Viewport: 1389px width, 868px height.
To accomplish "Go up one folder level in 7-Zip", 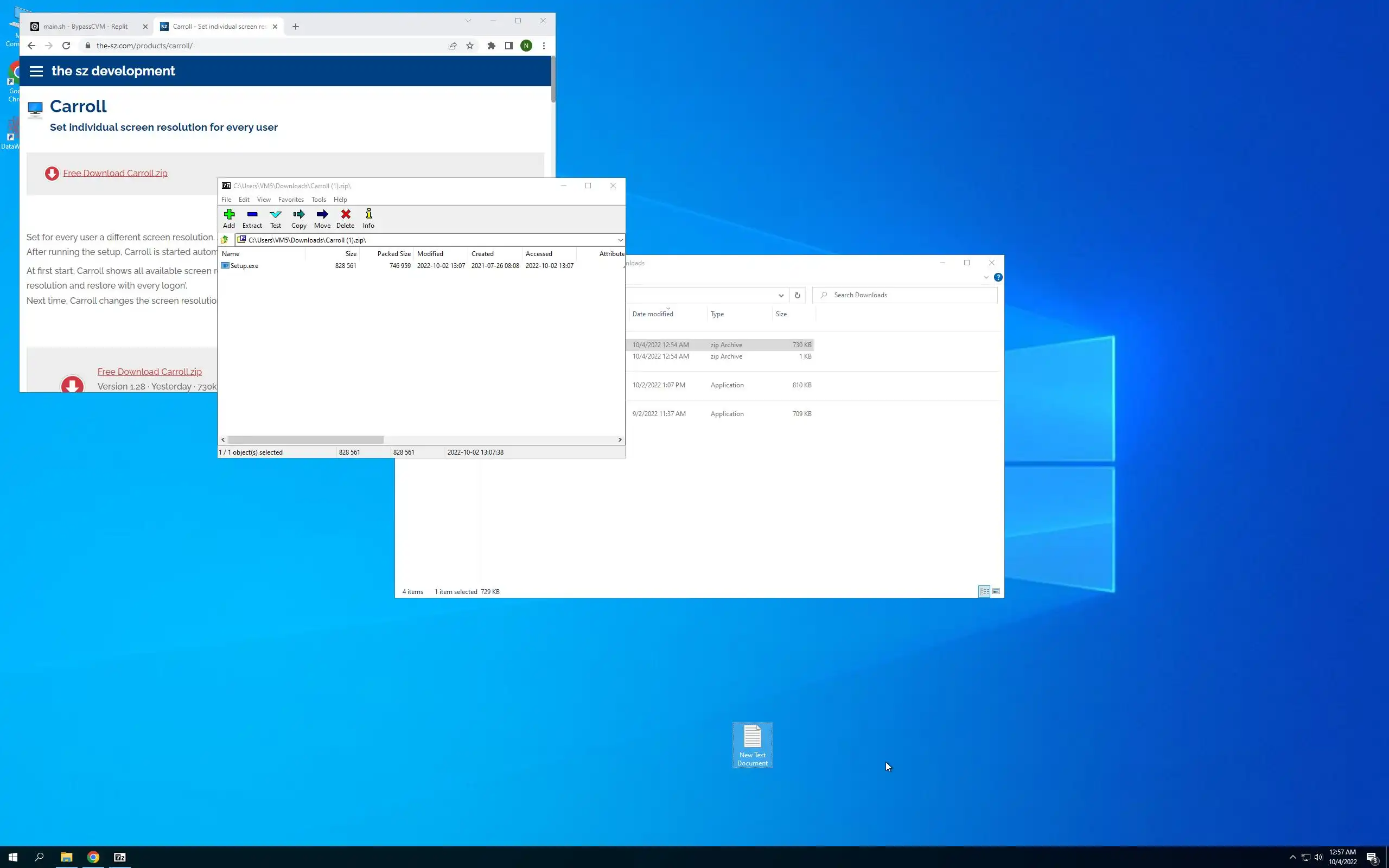I will point(225,240).
